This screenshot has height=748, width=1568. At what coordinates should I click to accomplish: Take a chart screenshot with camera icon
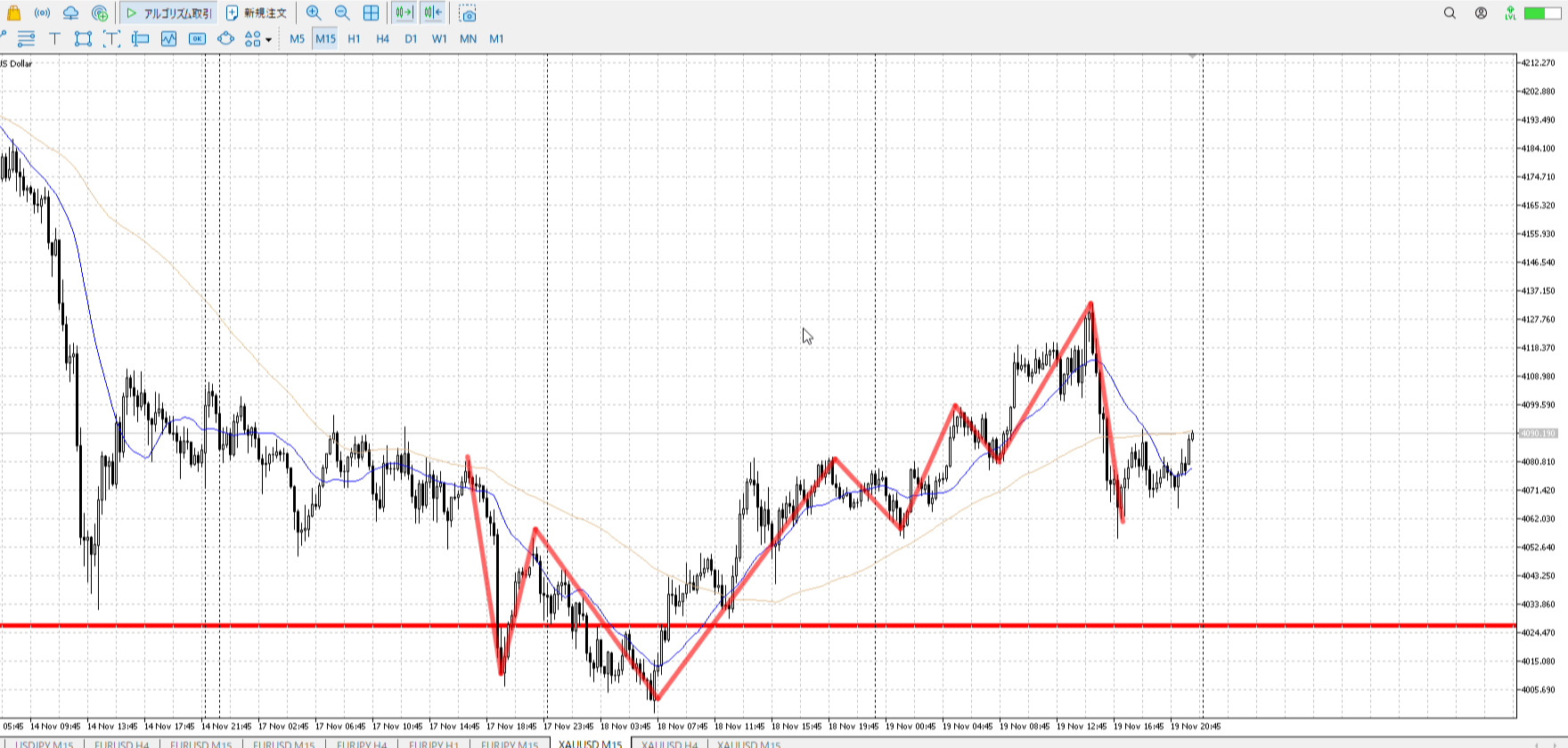click(468, 13)
